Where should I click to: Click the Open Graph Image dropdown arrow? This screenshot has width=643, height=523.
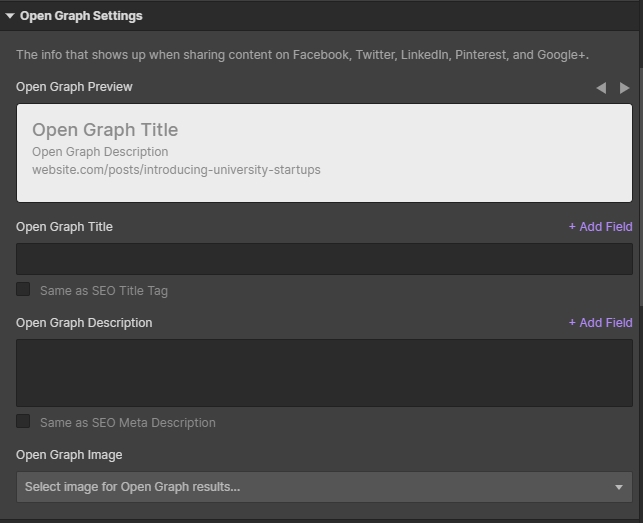(x=619, y=487)
